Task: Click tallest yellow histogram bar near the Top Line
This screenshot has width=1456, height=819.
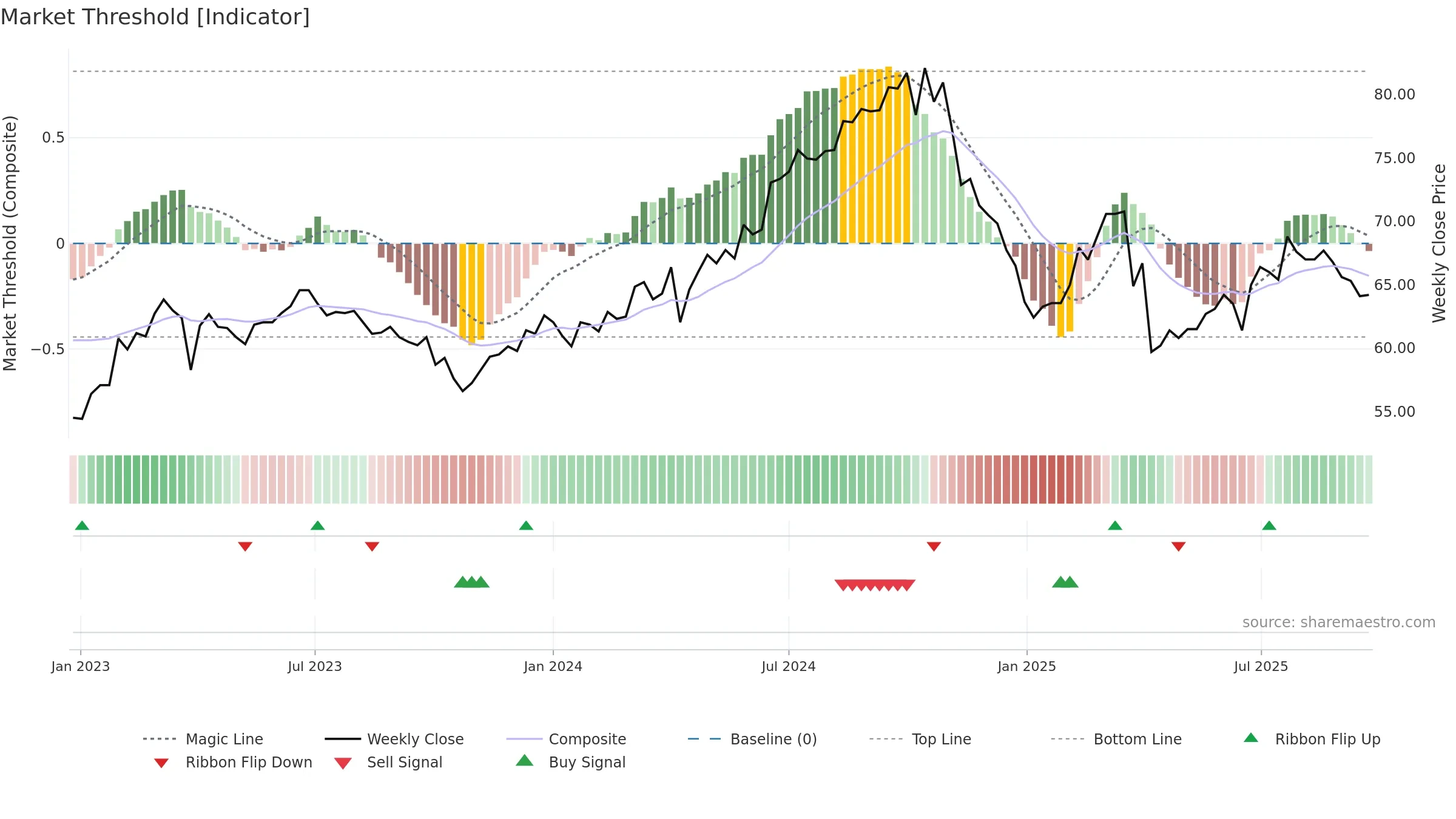Action: point(888,155)
